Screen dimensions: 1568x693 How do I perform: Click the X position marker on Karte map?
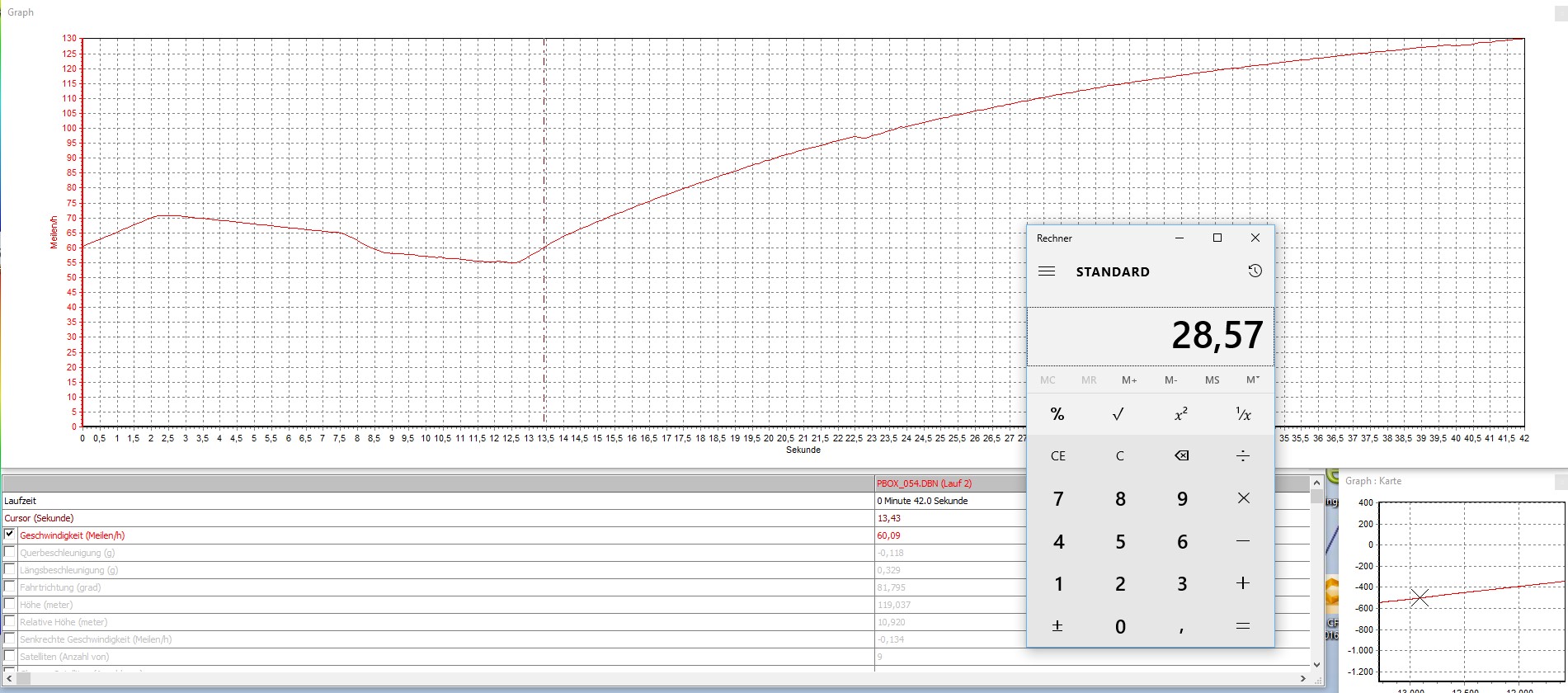1419,597
